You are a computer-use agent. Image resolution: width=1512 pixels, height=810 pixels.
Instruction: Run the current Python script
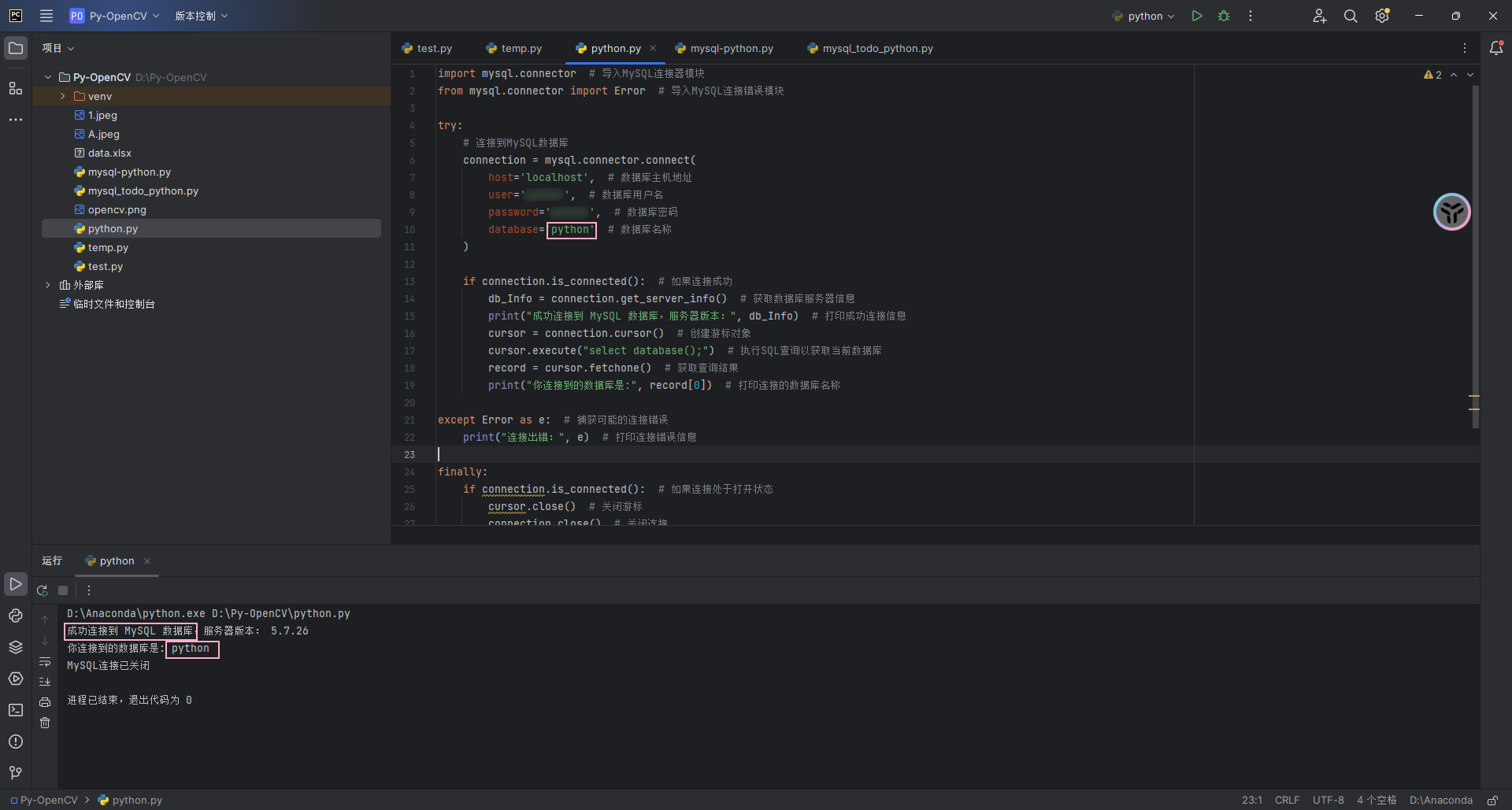click(1197, 16)
